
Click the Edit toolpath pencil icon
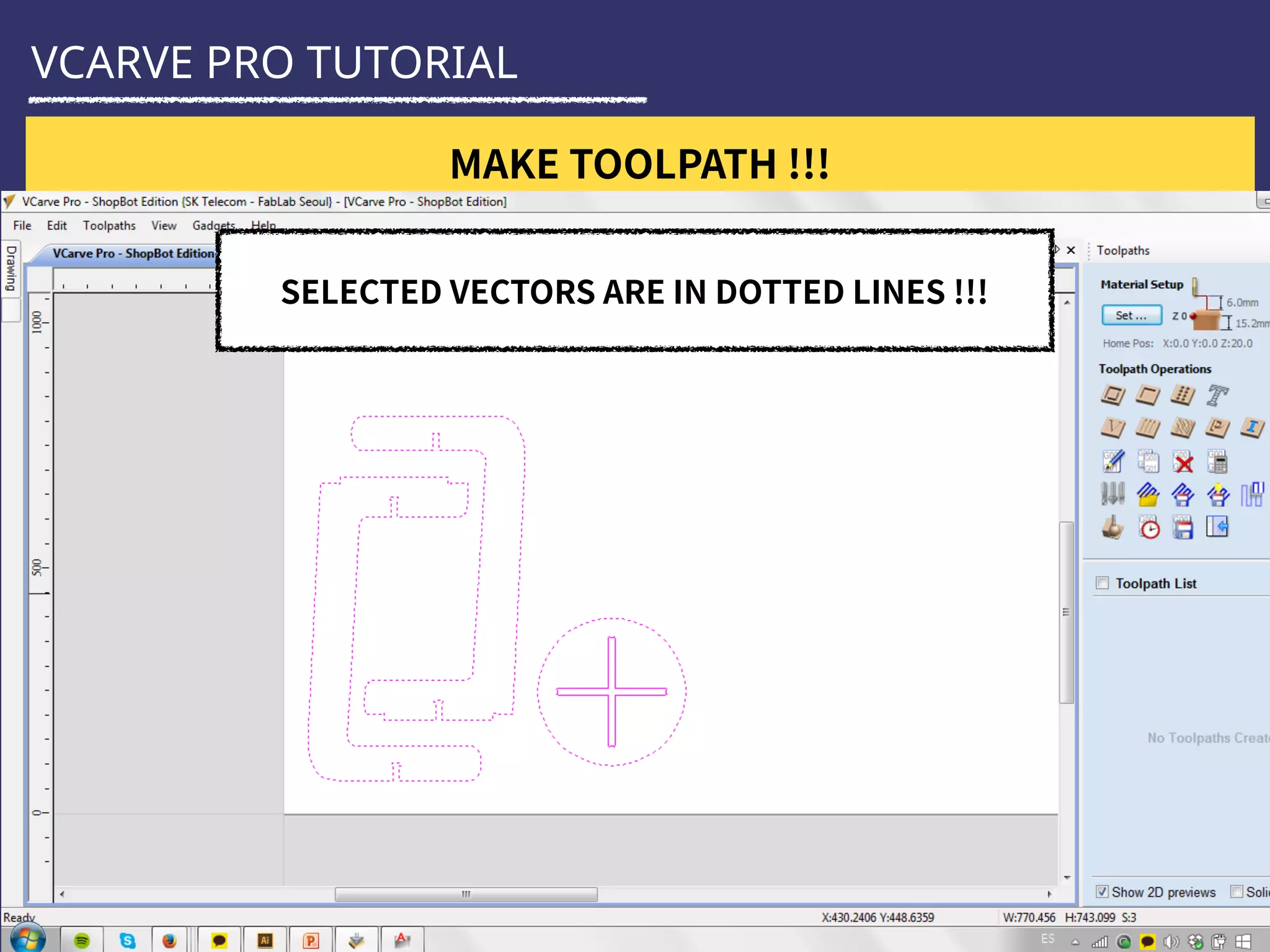click(x=1113, y=461)
